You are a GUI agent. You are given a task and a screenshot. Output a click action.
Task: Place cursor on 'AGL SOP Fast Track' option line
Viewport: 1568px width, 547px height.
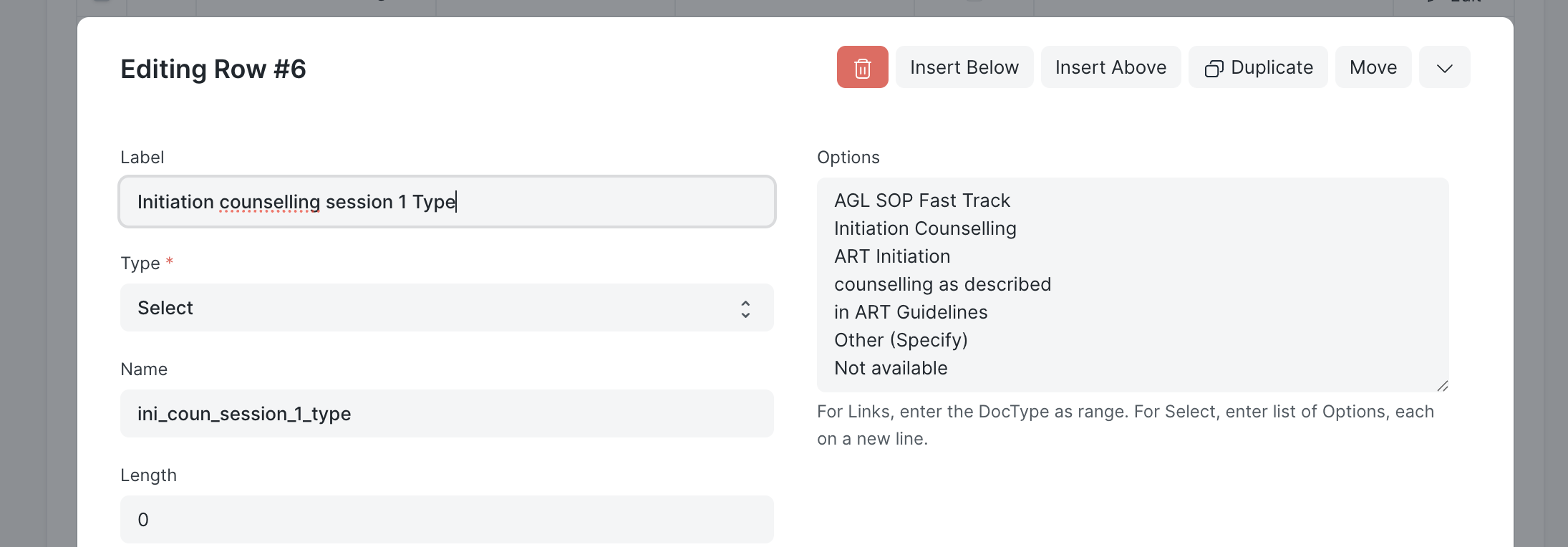click(x=922, y=200)
